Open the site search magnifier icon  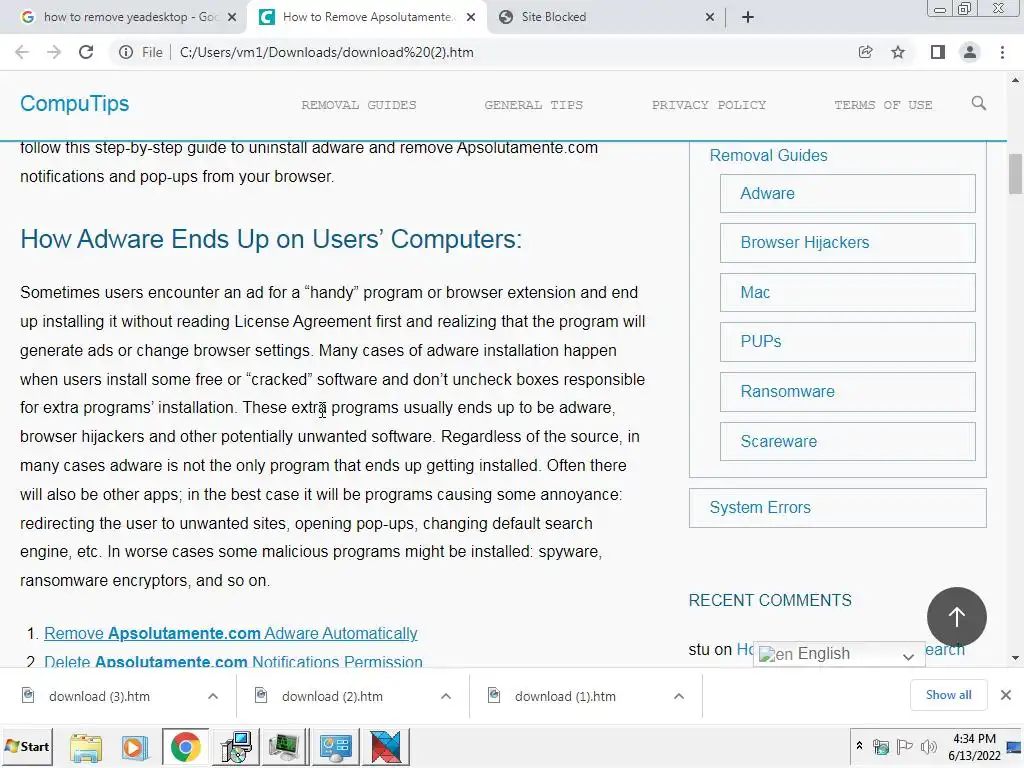pos(978,103)
